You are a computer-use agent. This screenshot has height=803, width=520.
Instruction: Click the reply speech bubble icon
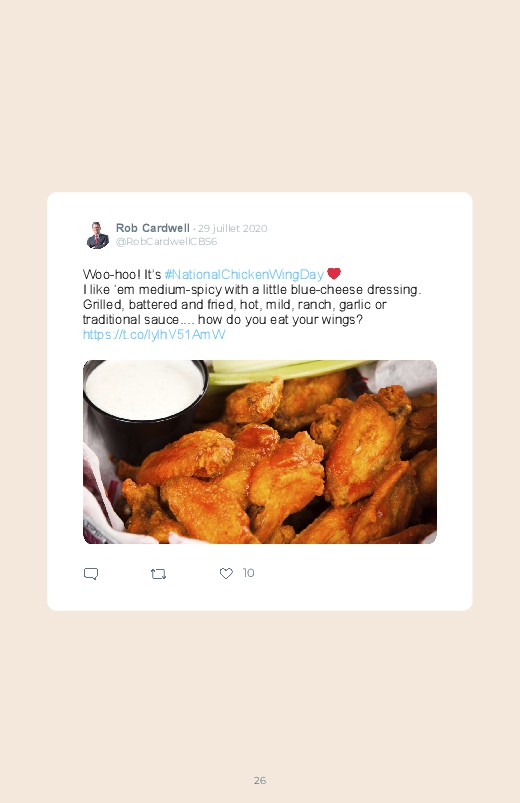click(91, 574)
